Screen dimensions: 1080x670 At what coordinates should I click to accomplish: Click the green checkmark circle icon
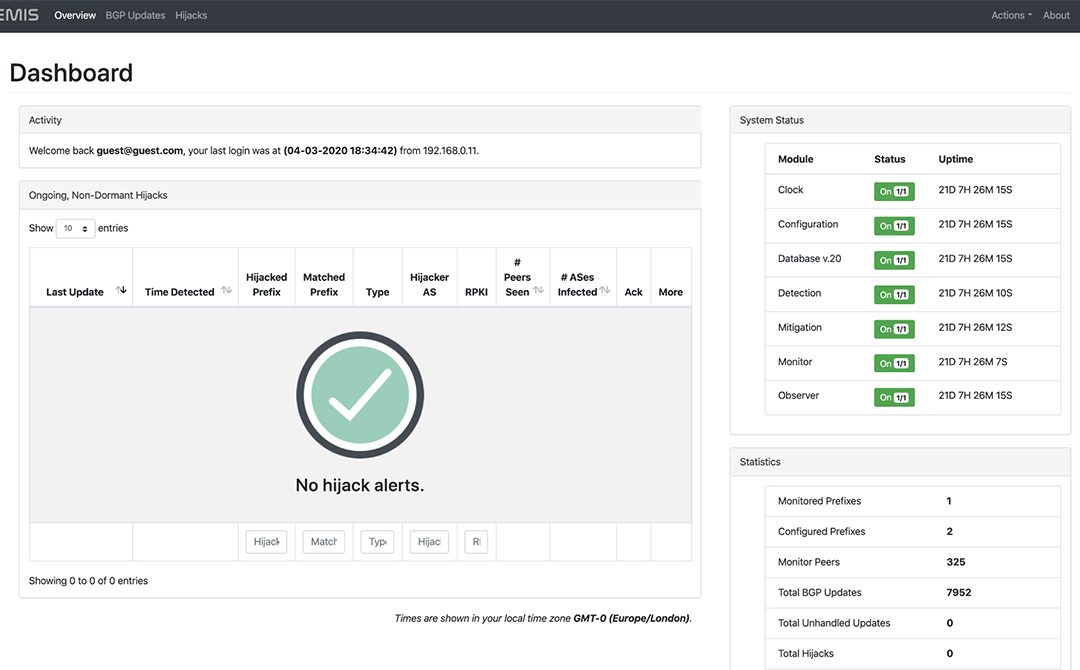tap(360, 395)
